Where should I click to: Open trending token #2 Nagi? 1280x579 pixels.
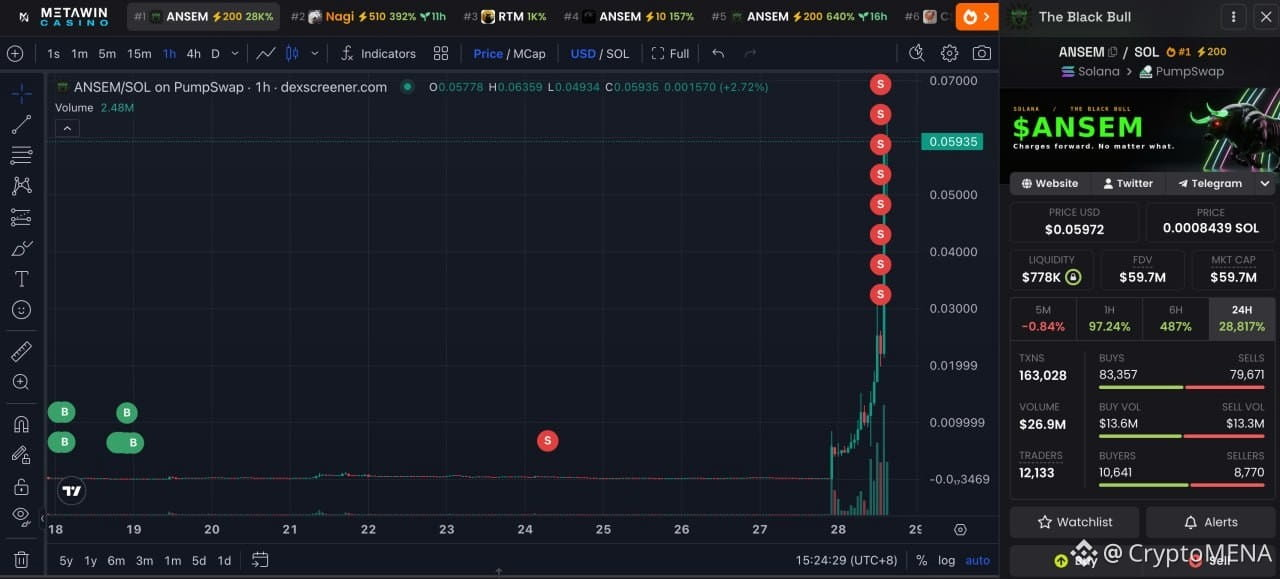click(368, 17)
